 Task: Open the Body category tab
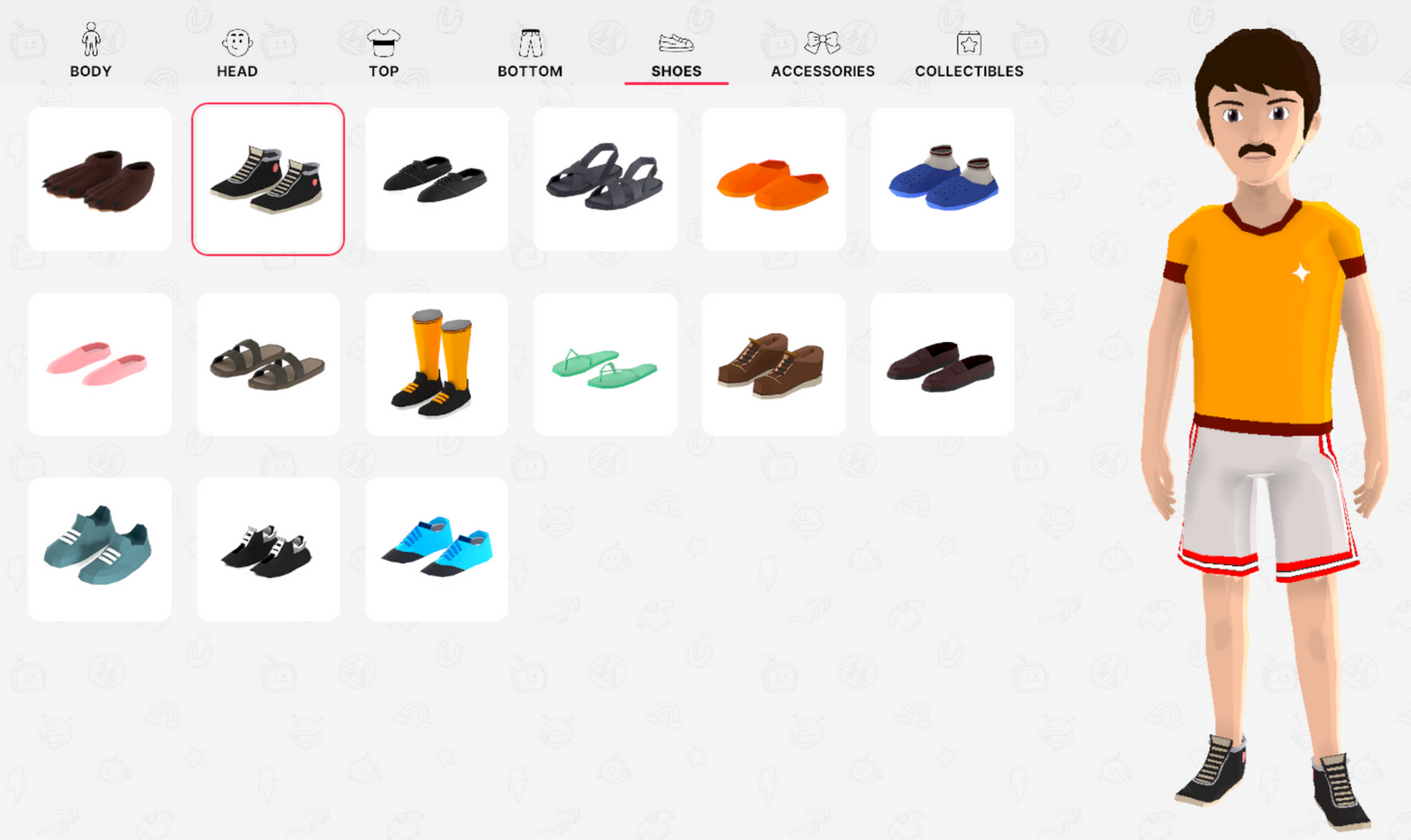91,51
